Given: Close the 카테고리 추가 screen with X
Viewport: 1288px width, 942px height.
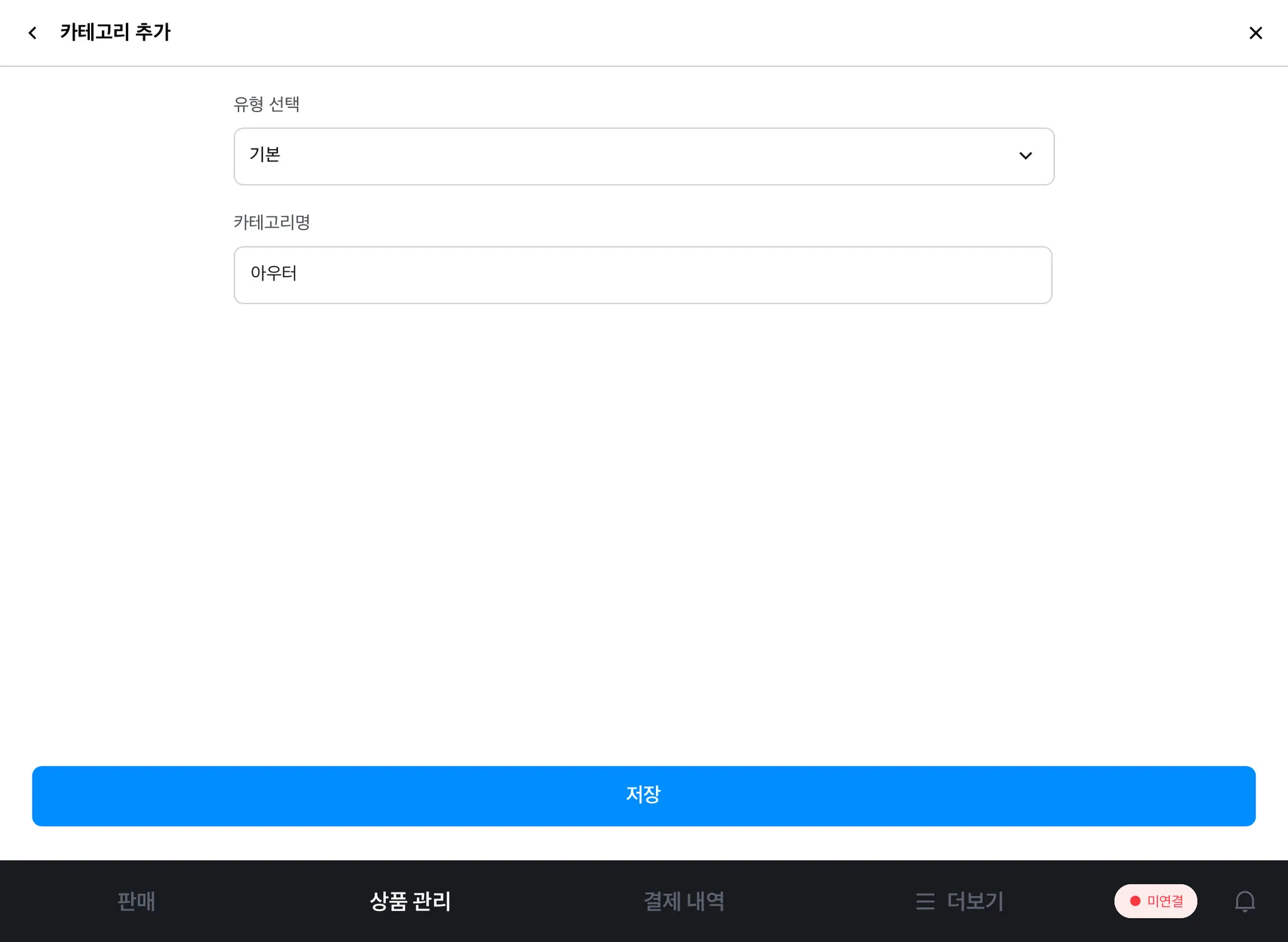Looking at the screenshot, I should tap(1255, 33).
